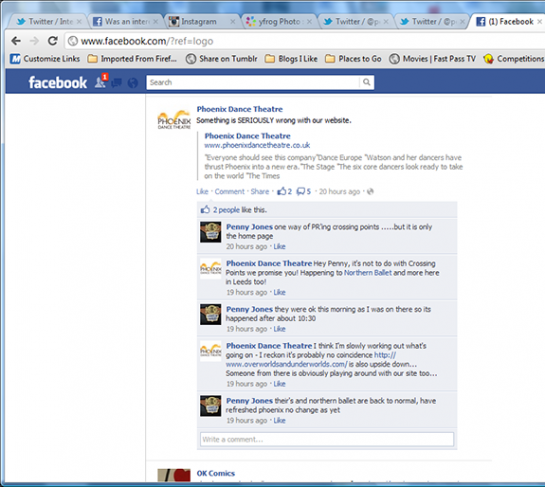Viewport: 545px width, 487px height.
Task: Open the Places to Go bookmarks folder
Action: (x=353, y=59)
